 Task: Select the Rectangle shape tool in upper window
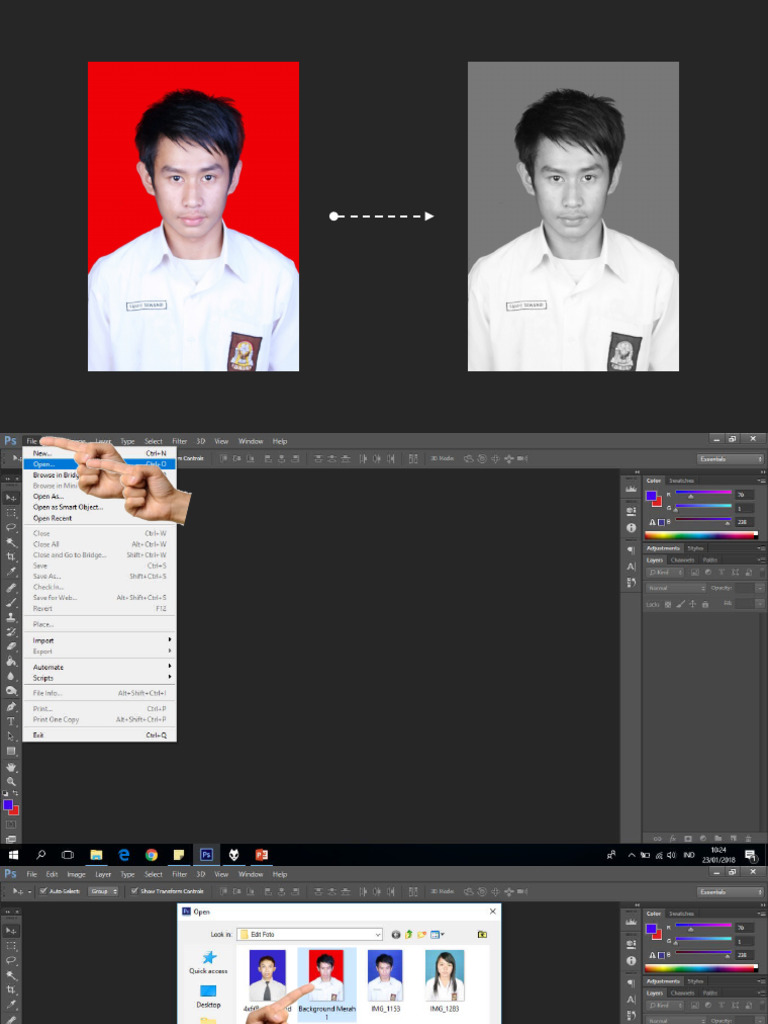(x=11, y=751)
